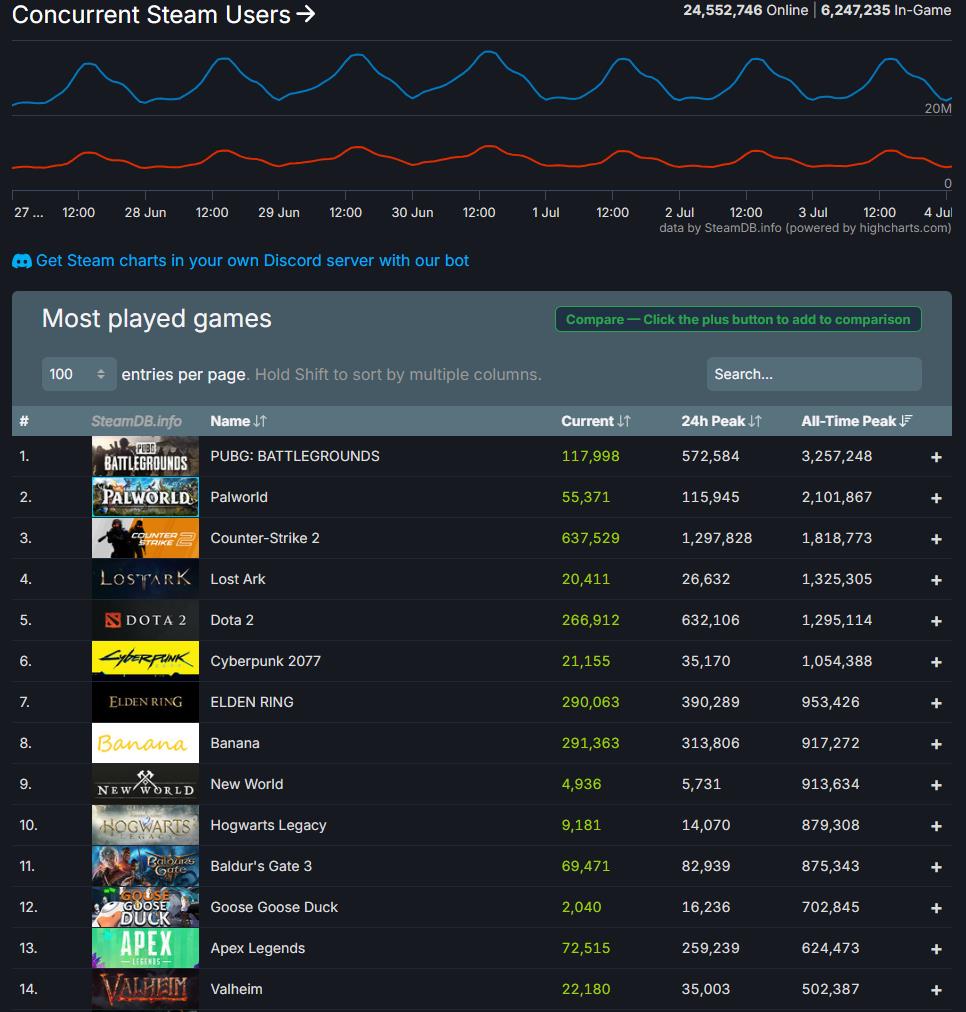
Task: Click the 6,247,235 In-Game counter
Action: 886,10
